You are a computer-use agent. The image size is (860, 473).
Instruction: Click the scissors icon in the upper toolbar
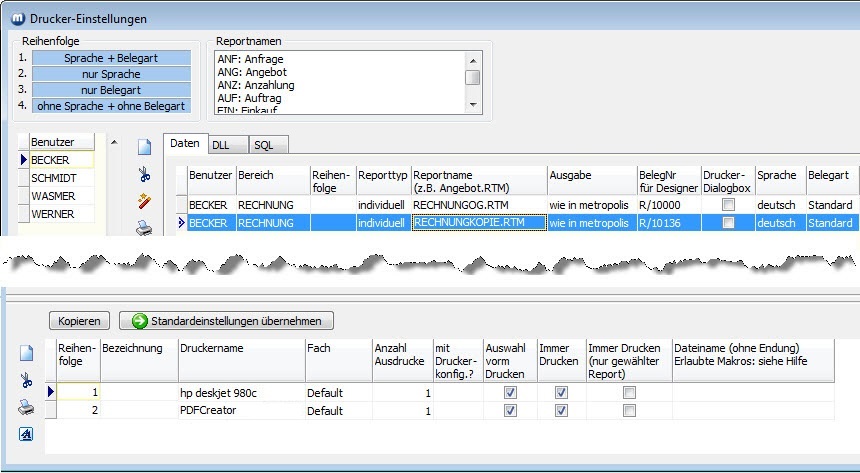(x=145, y=175)
